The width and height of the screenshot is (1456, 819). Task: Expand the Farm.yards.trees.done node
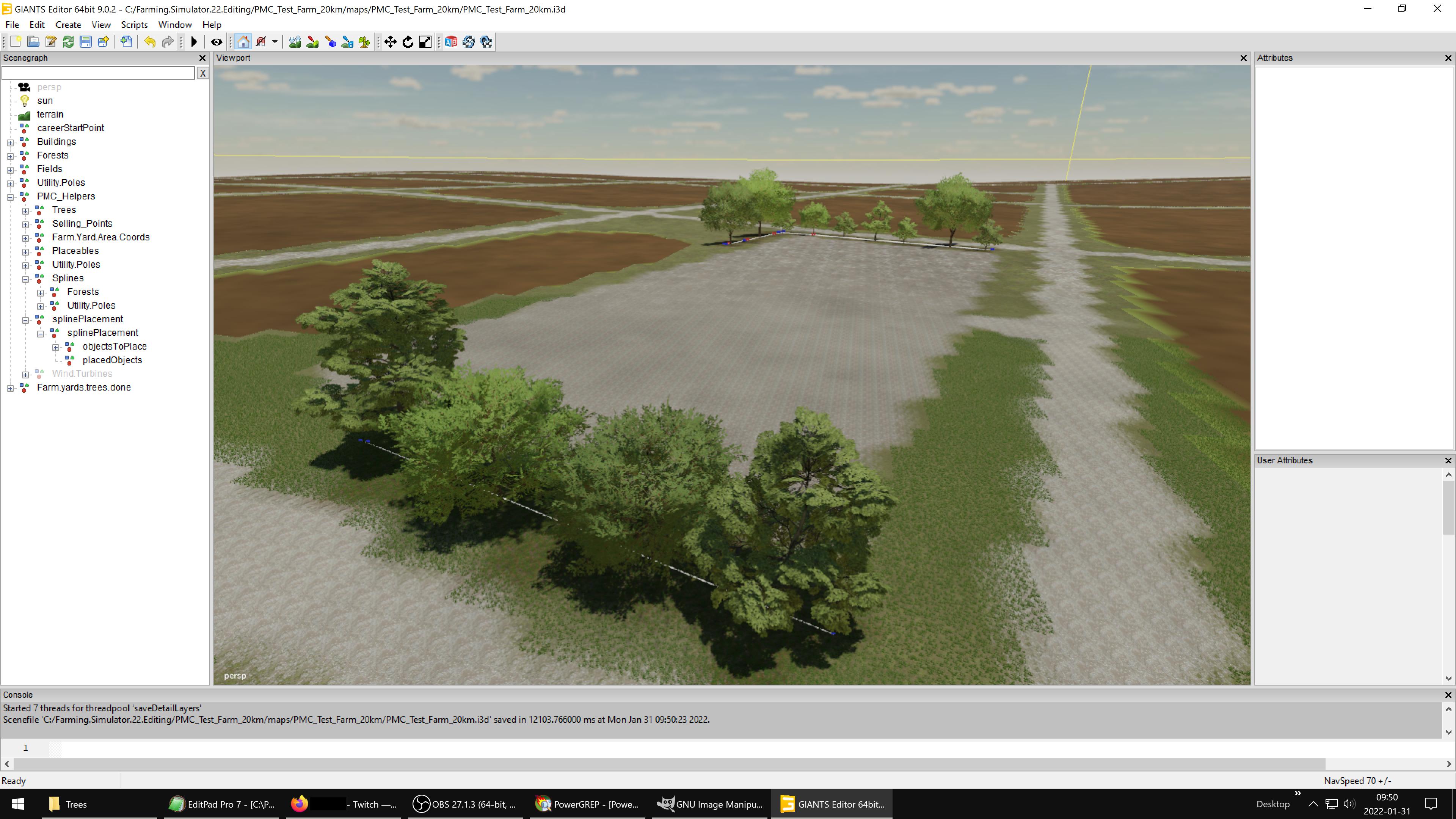point(10,388)
